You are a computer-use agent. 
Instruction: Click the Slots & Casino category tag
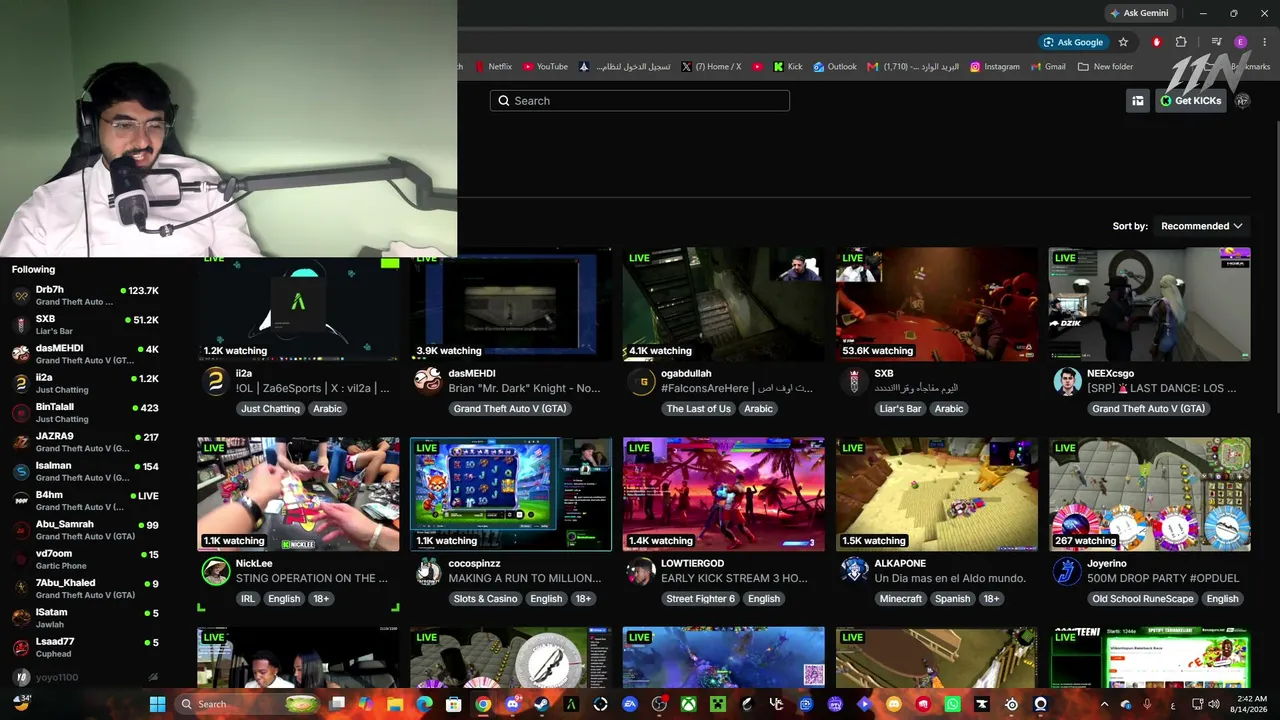click(485, 598)
